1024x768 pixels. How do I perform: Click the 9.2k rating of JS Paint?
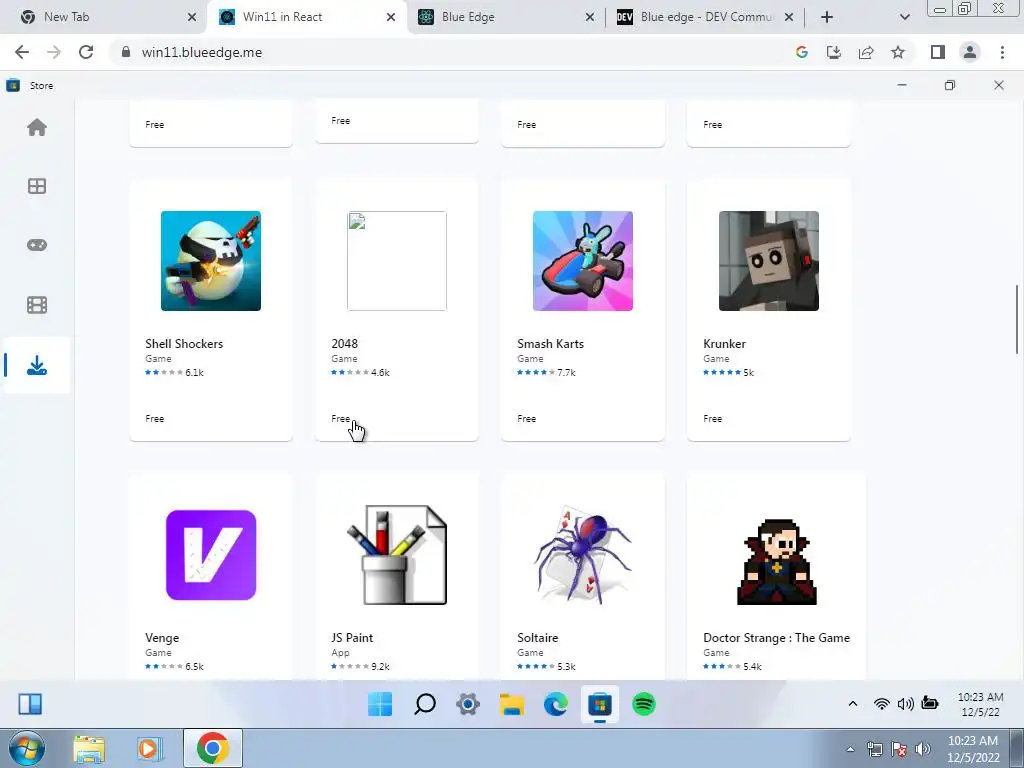(x=380, y=667)
